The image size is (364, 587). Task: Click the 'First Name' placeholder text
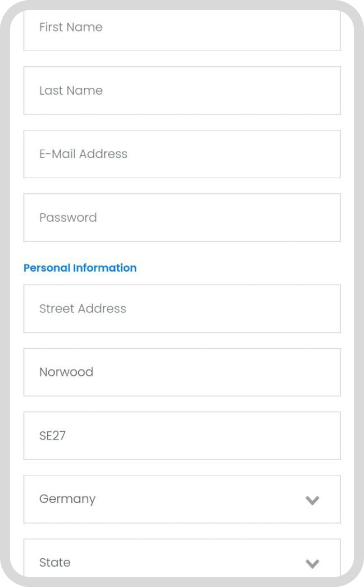[71, 27]
